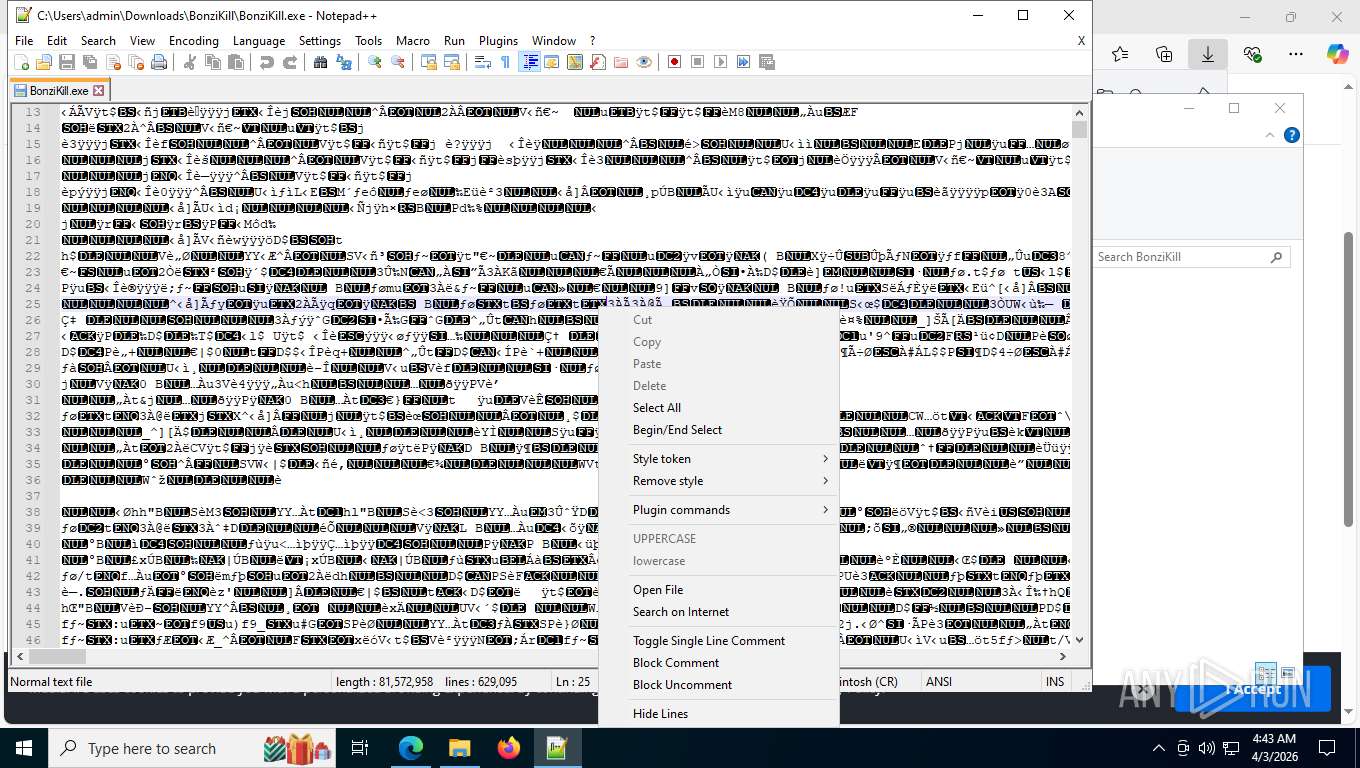Image resolution: width=1360 pixels, height=768 pixels.
Task: Select the BonziKill.exe document tab
Action: point(58,90)
